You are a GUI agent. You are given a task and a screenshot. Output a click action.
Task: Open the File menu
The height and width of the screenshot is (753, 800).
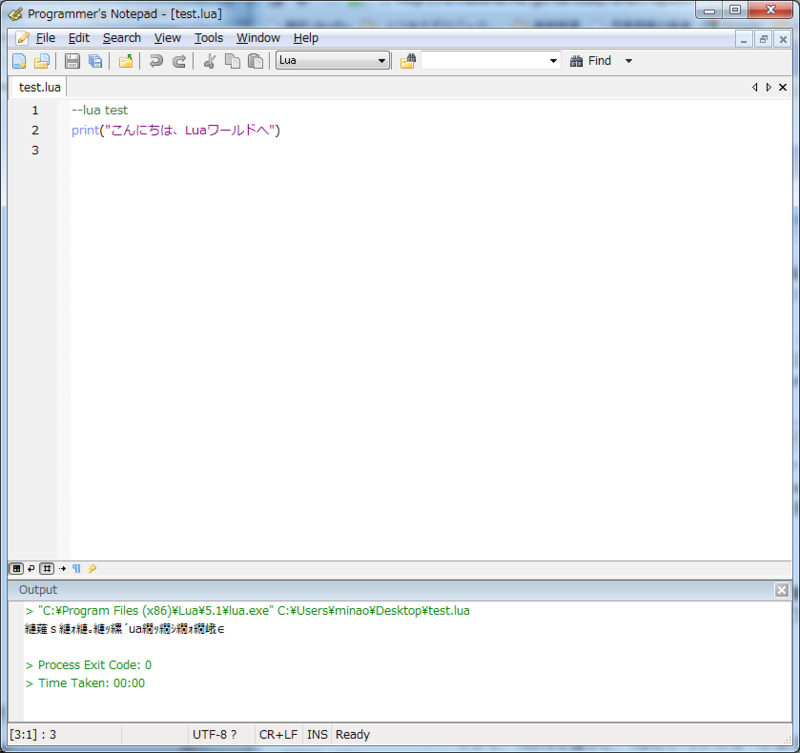tap(45, 38)
